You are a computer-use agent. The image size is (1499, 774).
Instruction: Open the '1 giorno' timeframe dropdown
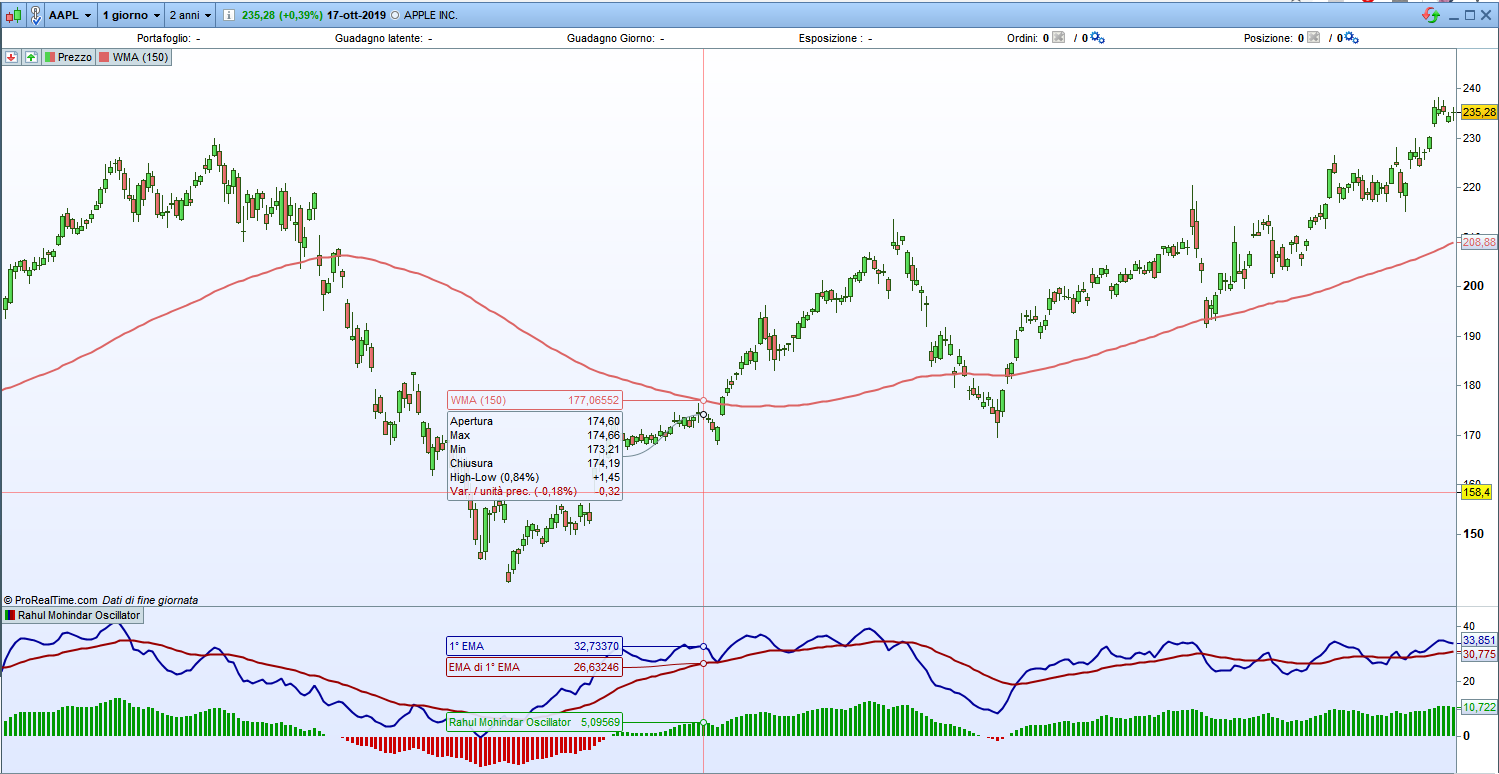[131, 16]
